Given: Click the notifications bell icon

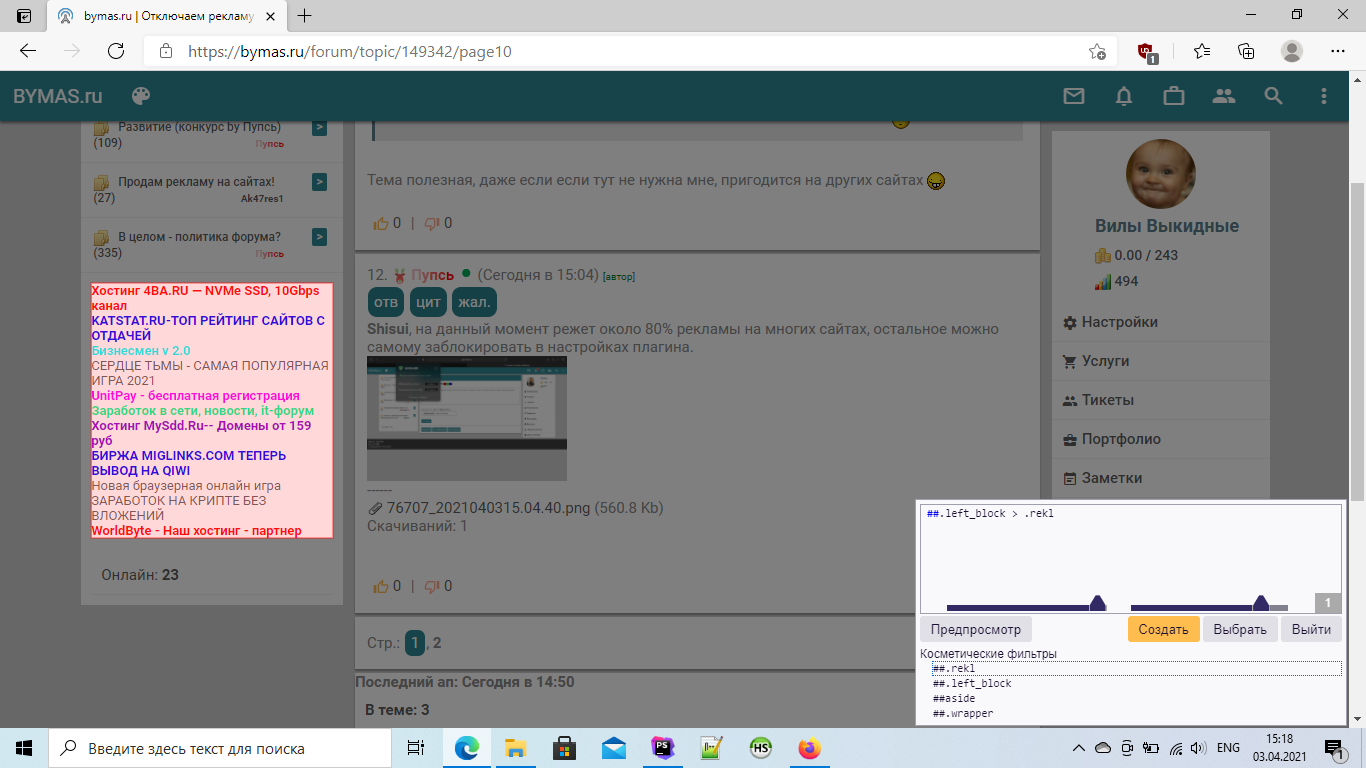Looking at the screenshot, I should (1124, 96).
